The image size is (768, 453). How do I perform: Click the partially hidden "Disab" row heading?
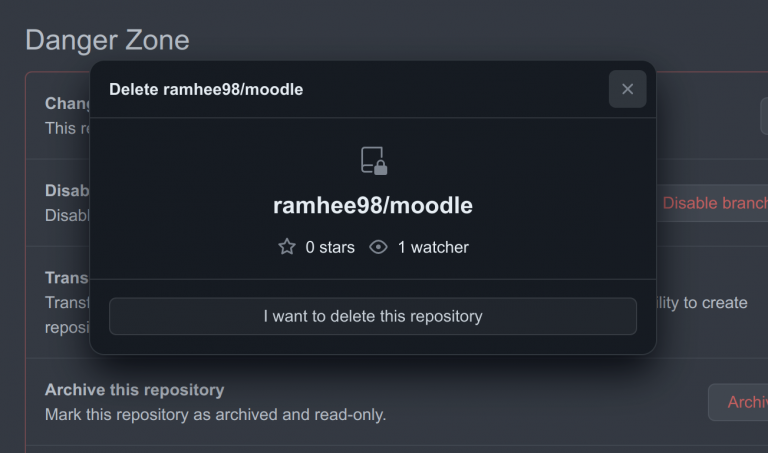pos(68,190)
